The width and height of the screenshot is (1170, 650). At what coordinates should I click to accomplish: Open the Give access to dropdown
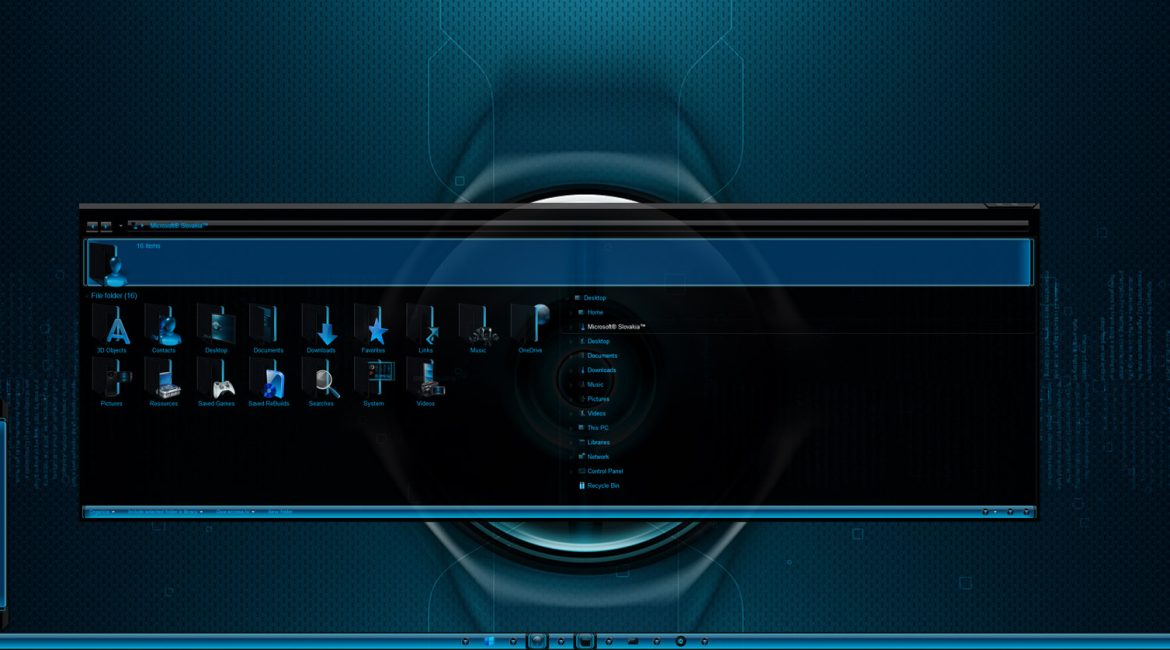(x=234, y=512)
